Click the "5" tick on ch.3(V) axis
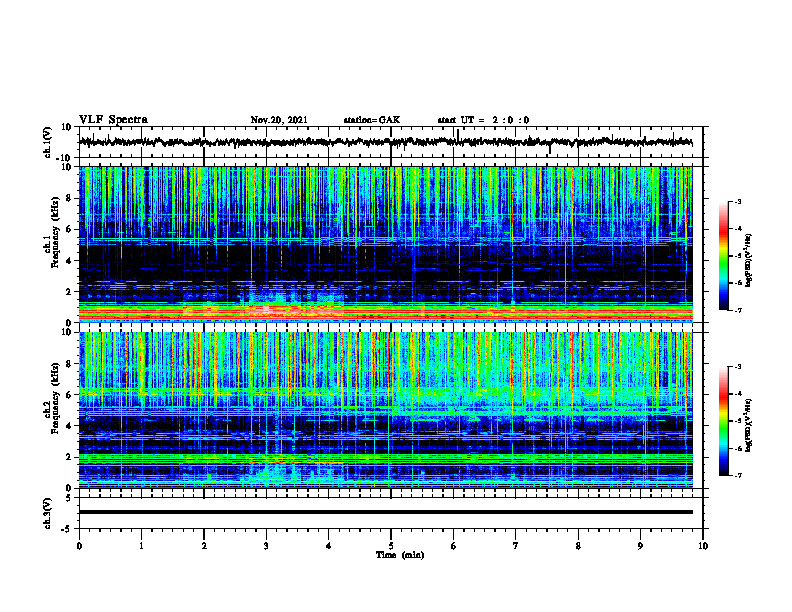This screenshot has height=612, width=792. click(x=70, y=498)
